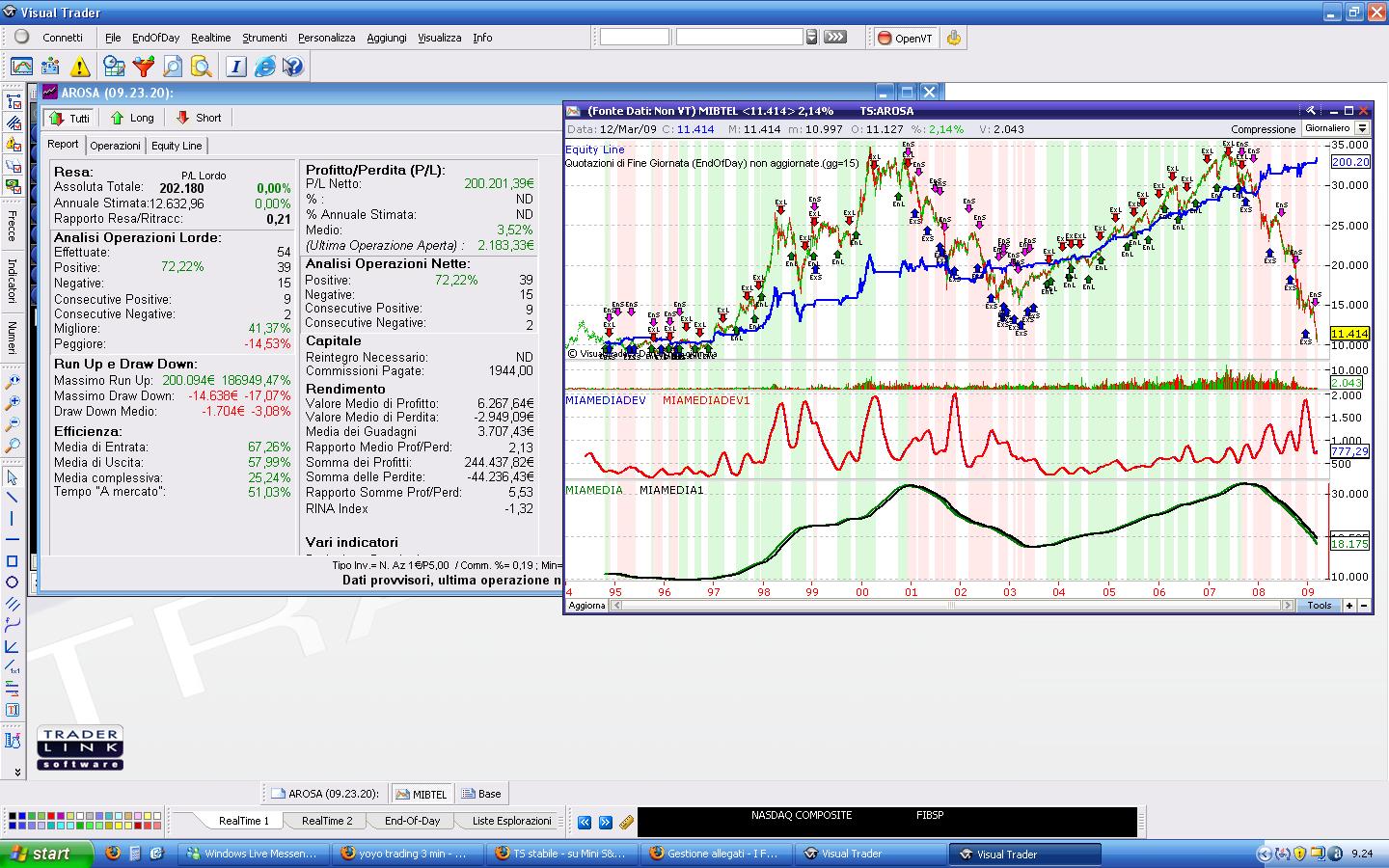Click the forward double-arrow ticker button

[606, 823]
